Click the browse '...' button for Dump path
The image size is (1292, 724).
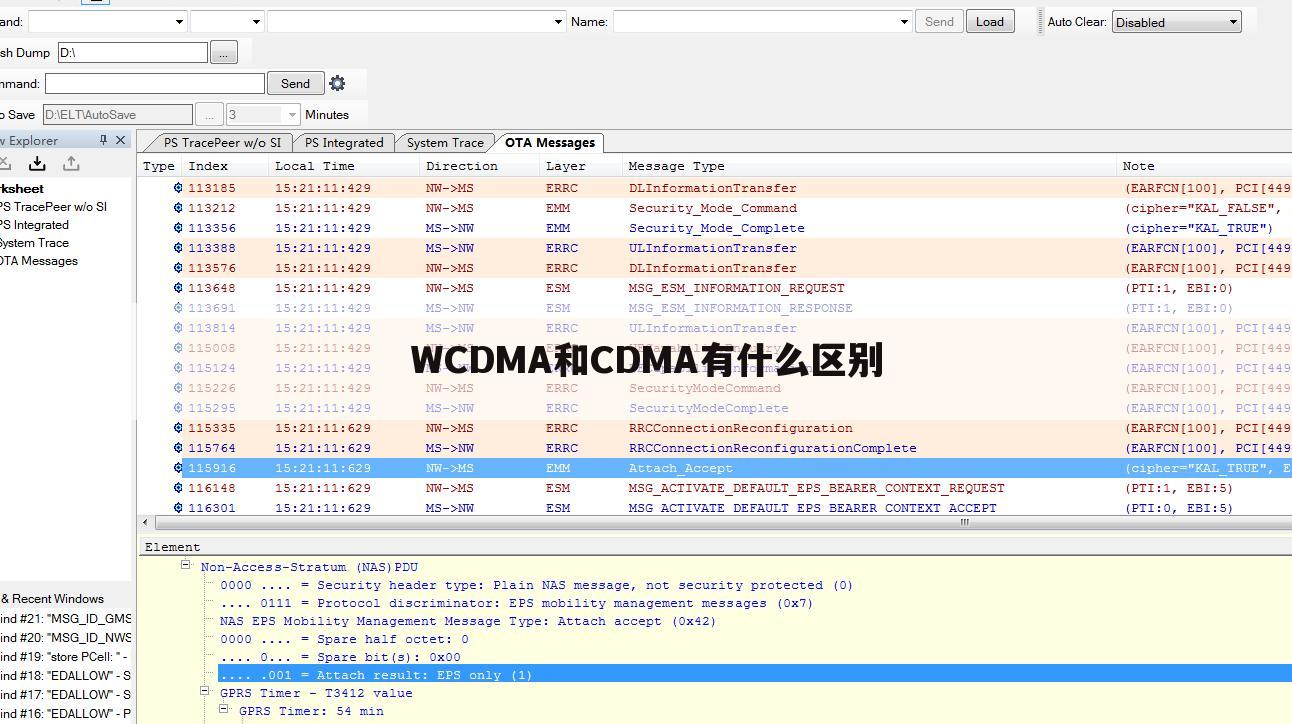click(x=223, y=52)
